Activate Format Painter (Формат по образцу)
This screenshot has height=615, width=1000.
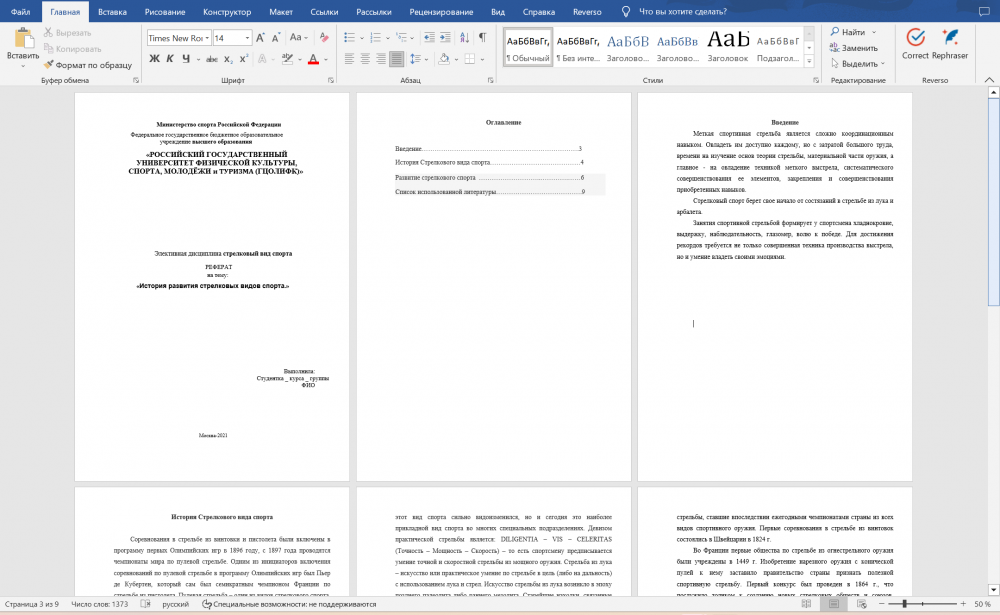[x=87, y=65]
